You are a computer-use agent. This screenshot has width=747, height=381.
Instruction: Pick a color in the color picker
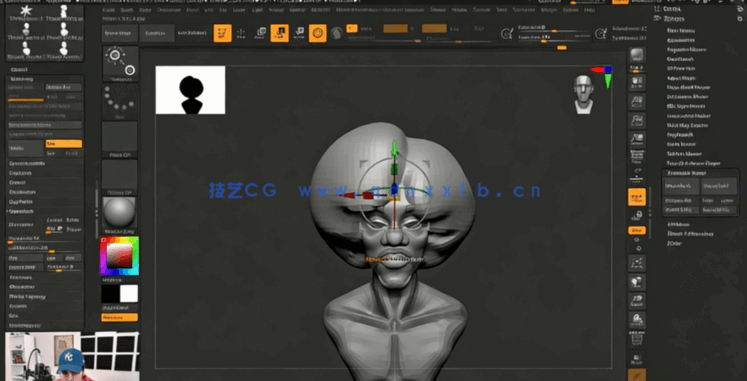pos(119,256)
